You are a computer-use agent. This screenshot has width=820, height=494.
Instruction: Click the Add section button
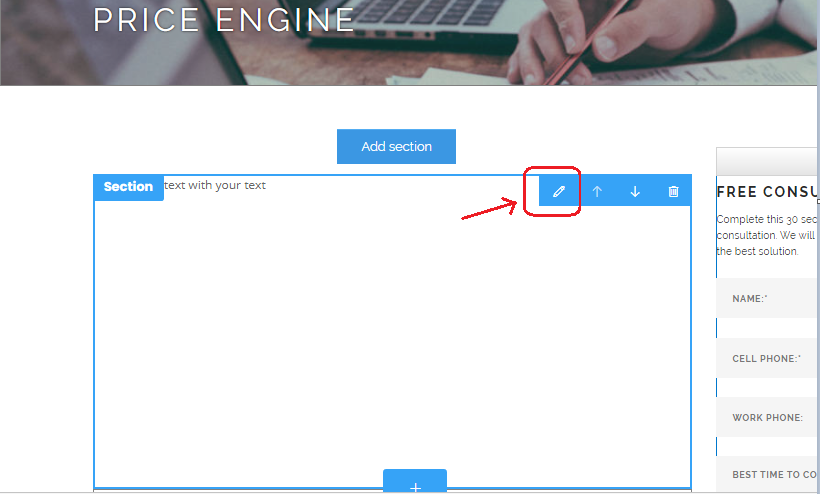[396, 146]
